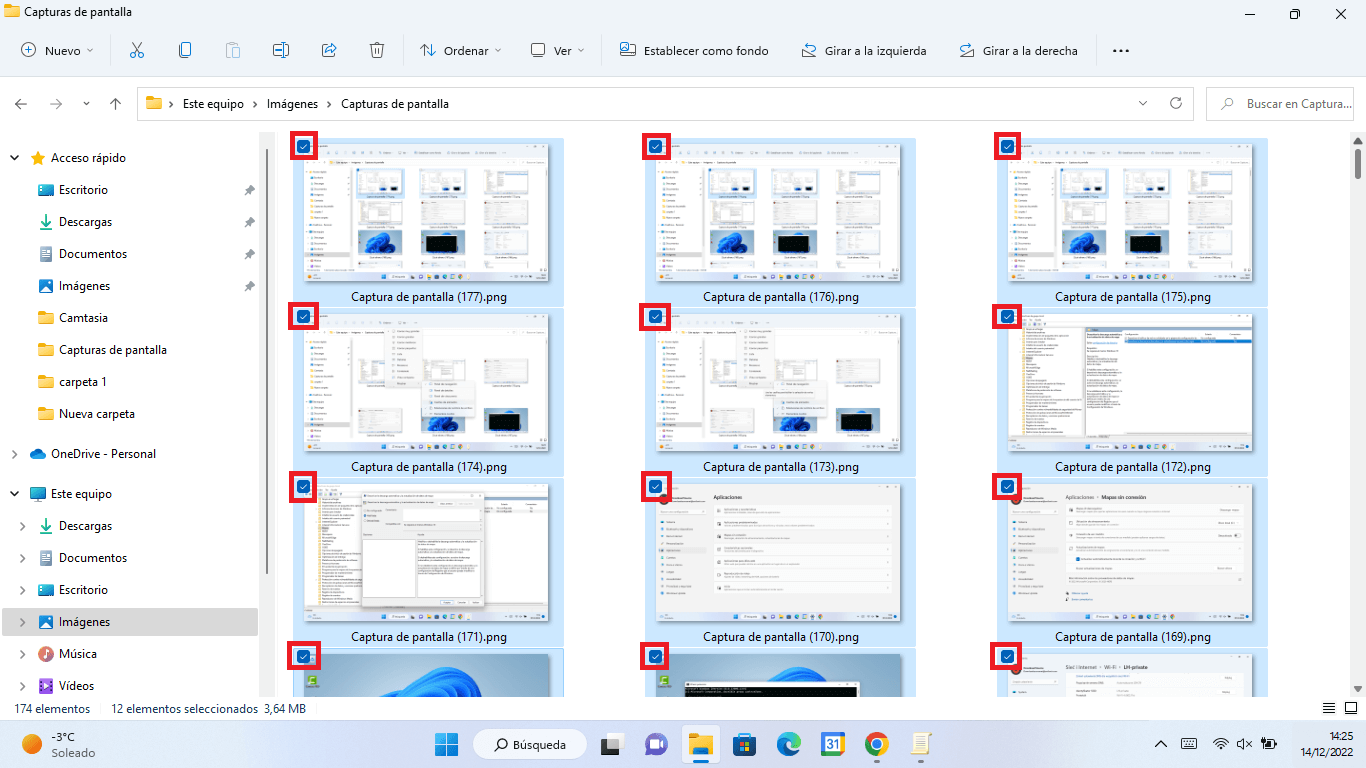
Task: Click the File Explorer taskbar icon
Action: 701,744
